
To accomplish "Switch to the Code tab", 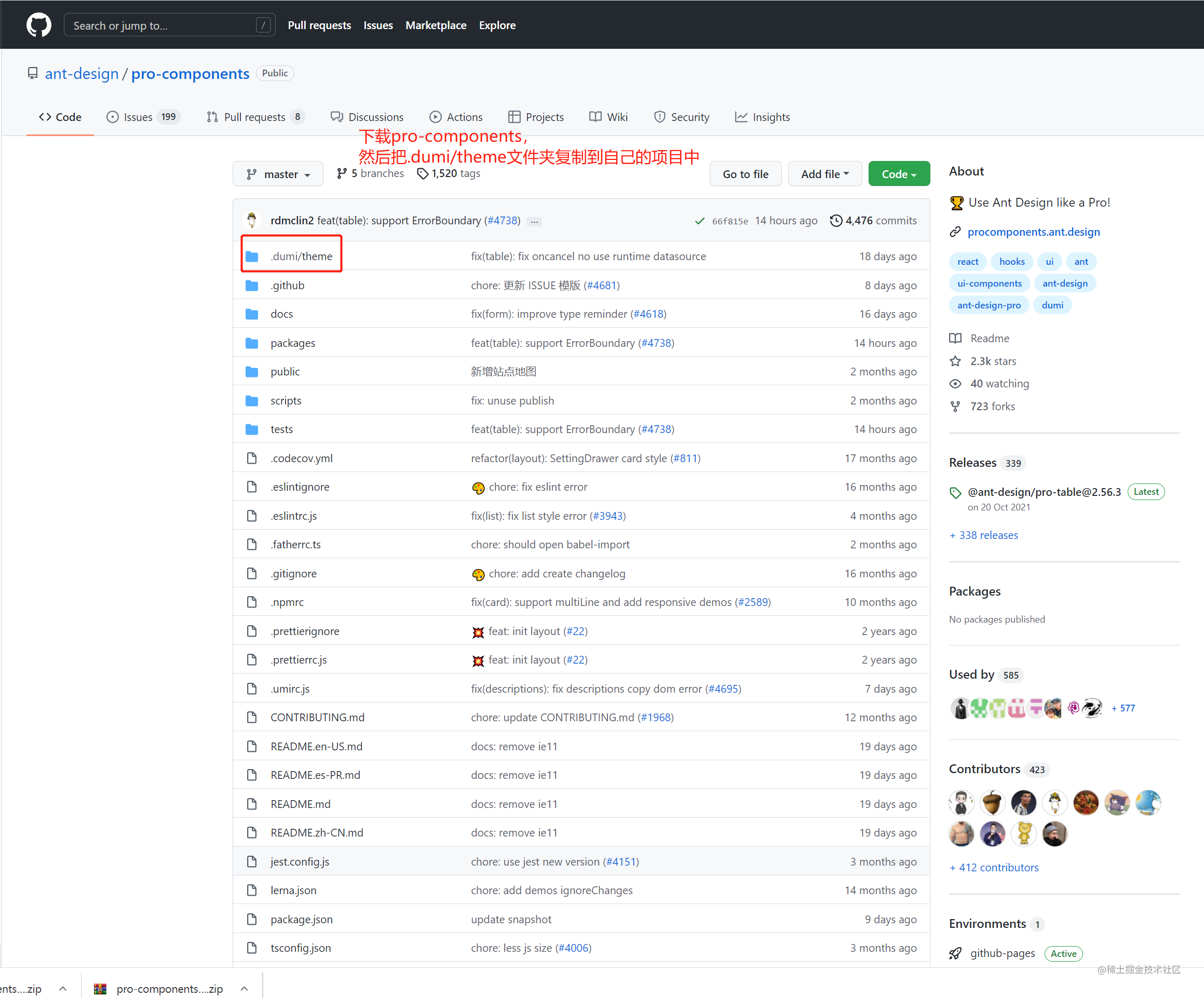I will point(60,117).
